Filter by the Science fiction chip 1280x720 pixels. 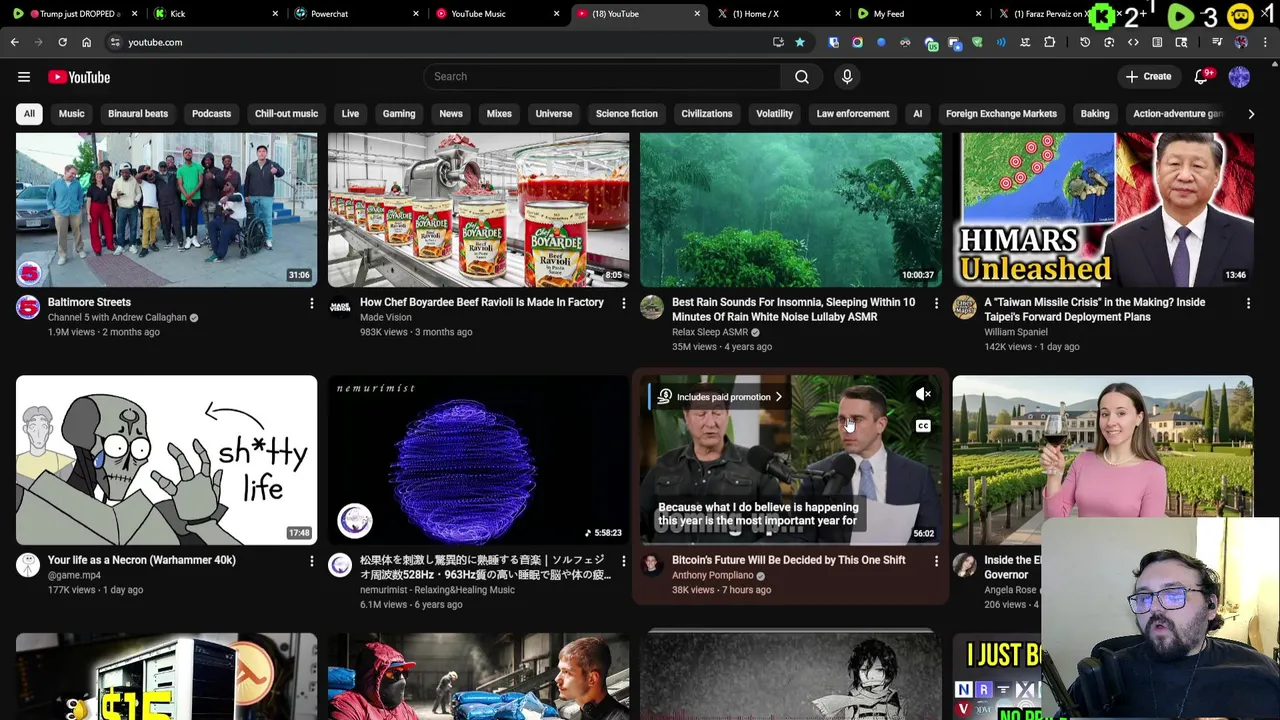point(627,114)
